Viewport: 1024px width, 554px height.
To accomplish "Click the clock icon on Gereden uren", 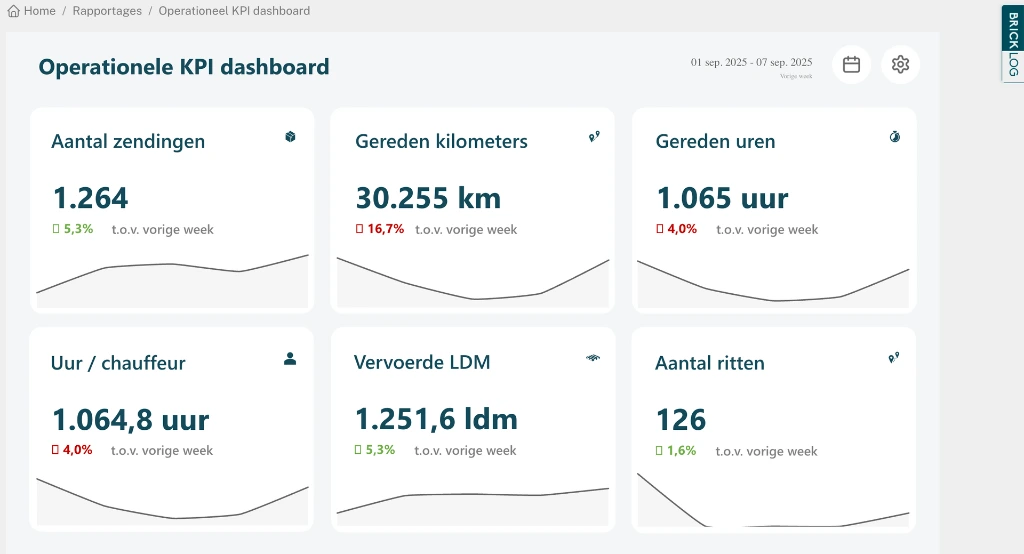I will pyautogui.click(x=895, y=137).
